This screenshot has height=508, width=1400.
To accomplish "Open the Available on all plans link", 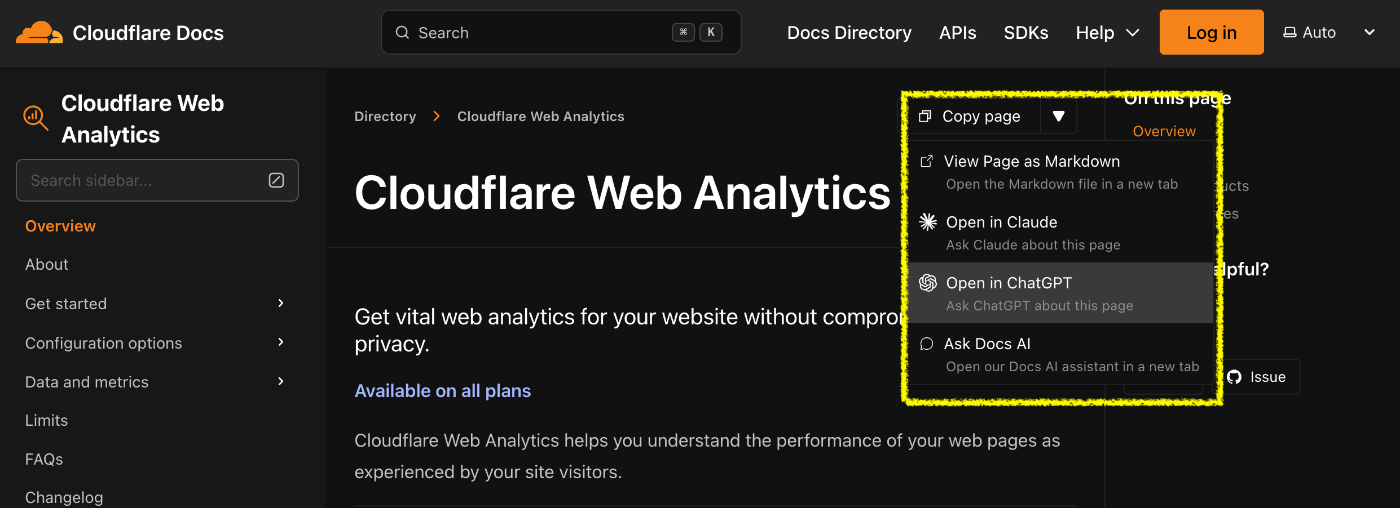I will 443,391.
